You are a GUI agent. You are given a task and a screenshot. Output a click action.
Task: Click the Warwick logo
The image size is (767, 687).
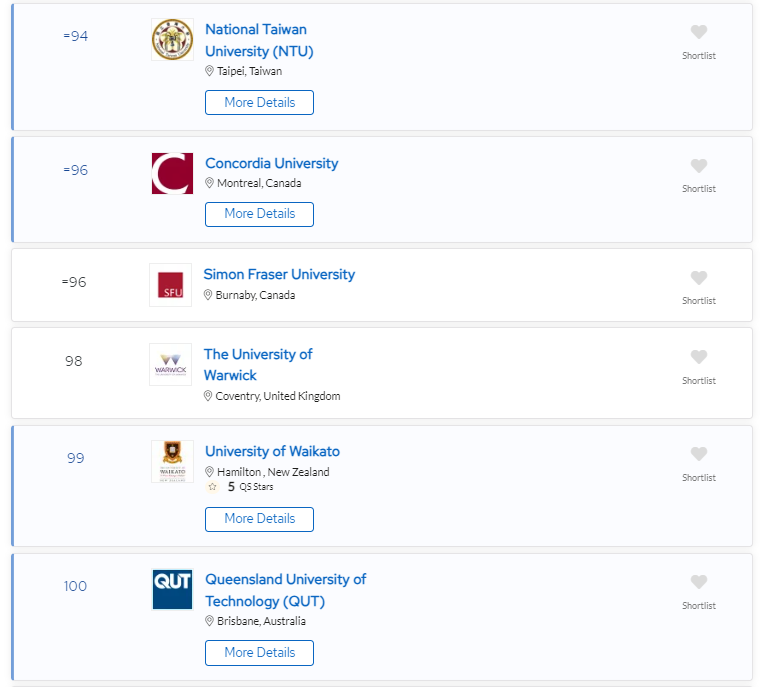170,364
